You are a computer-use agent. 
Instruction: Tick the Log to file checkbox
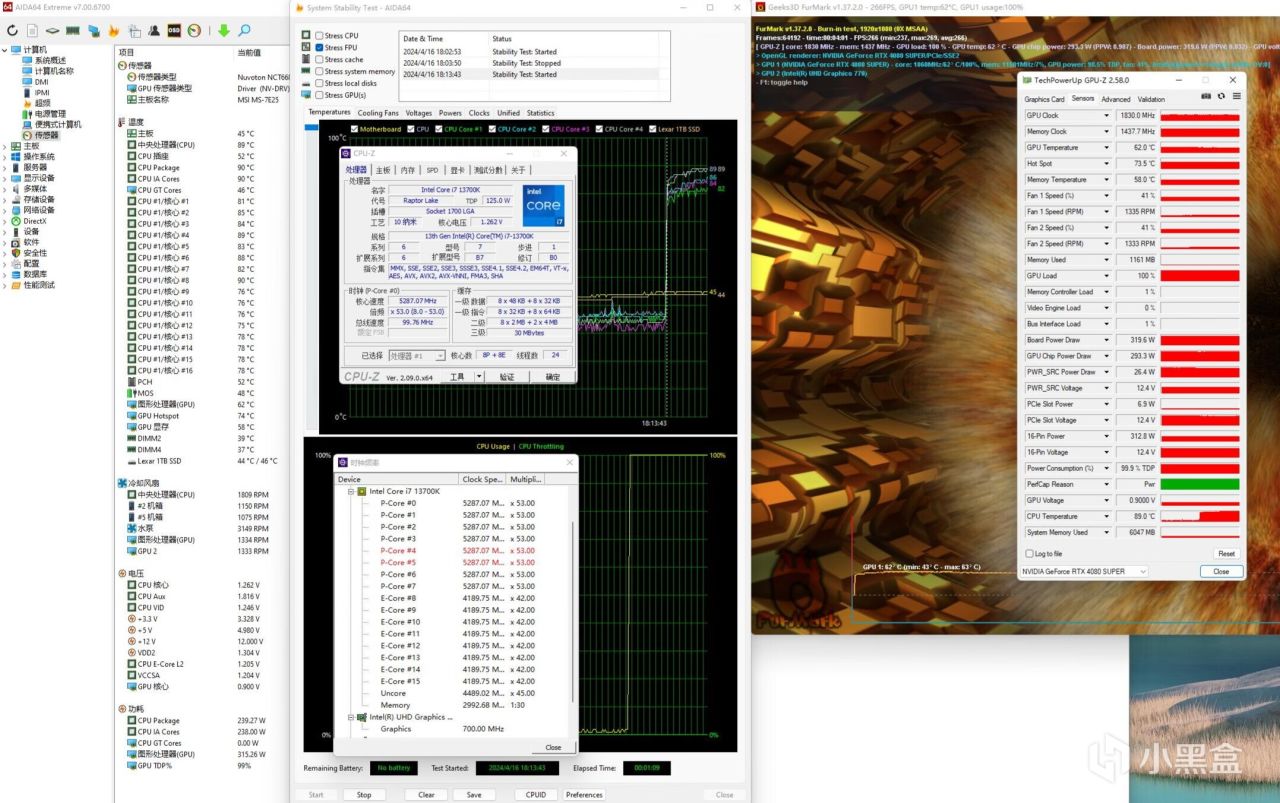click(x=1030, y=553)
